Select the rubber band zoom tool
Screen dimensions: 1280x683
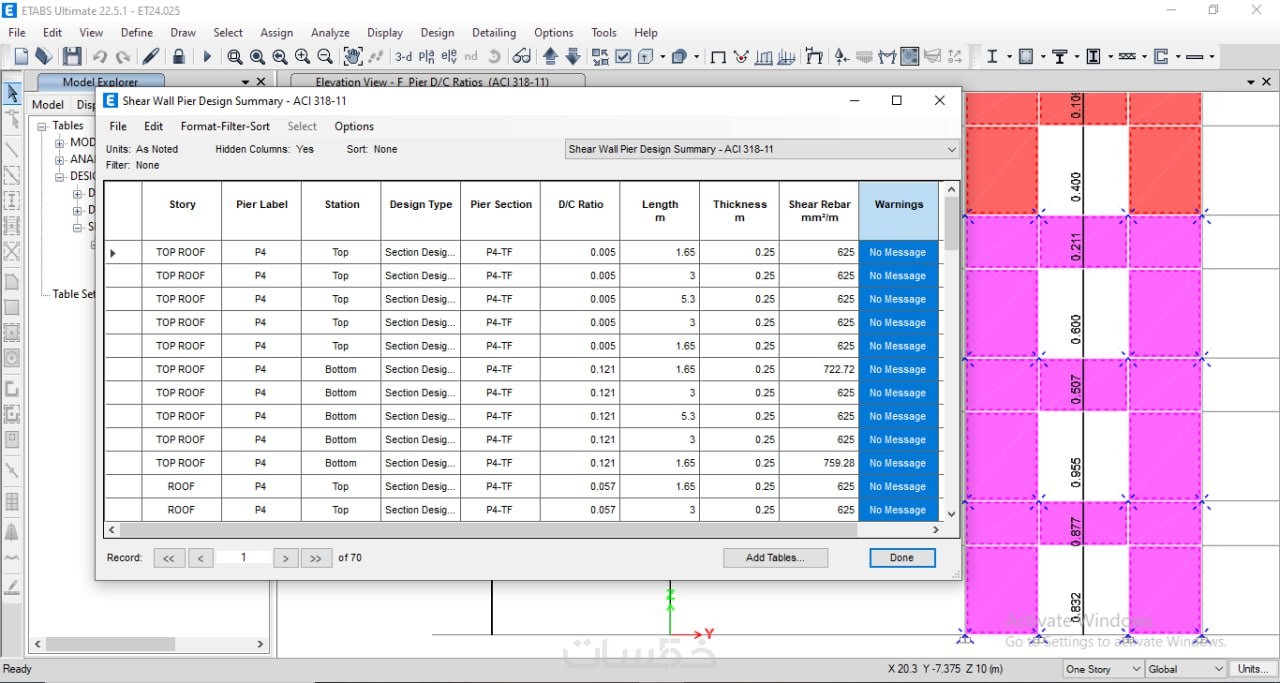pos(234,57)
